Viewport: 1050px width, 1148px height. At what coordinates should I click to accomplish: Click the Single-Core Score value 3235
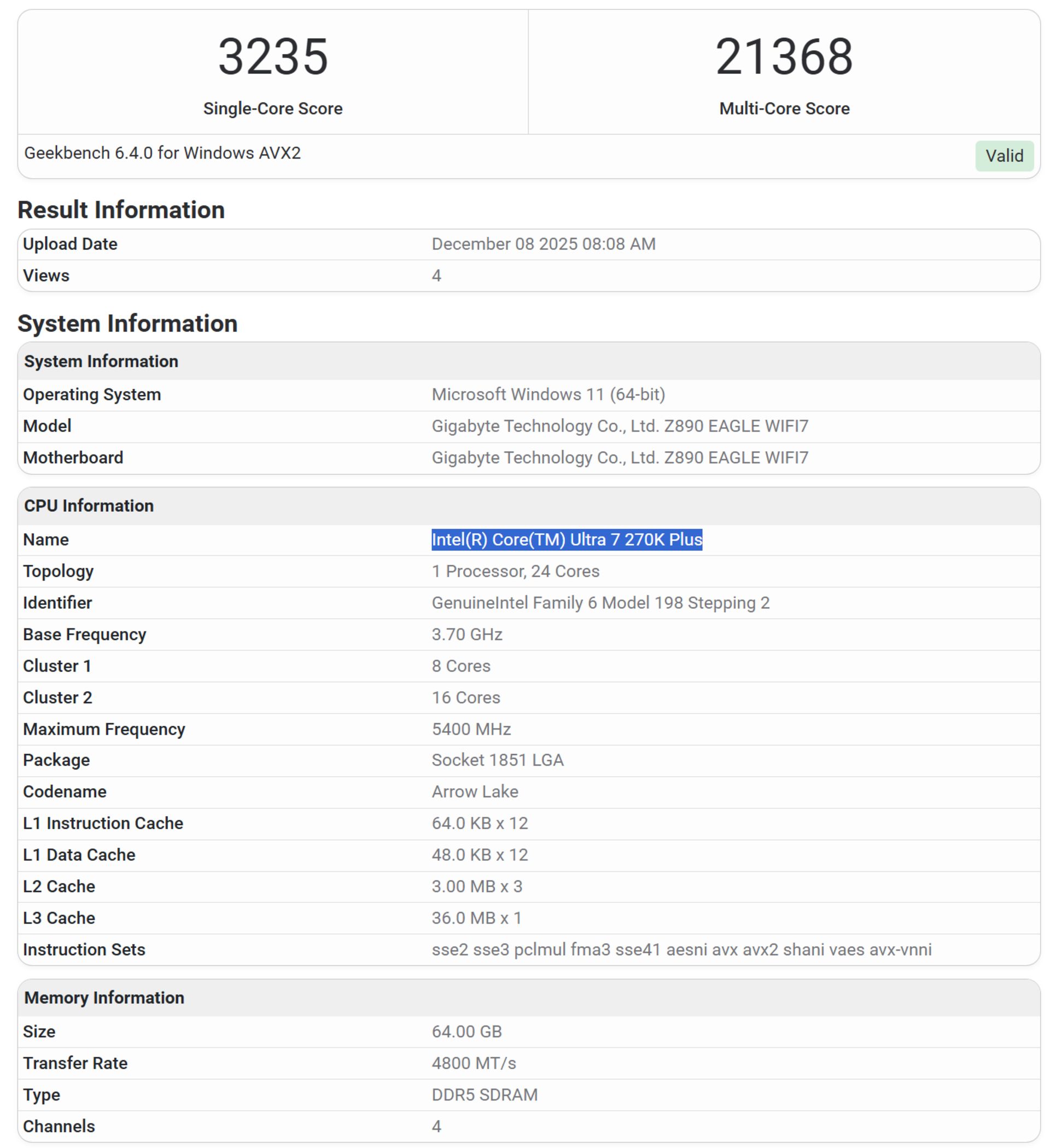tap(274, 57)
